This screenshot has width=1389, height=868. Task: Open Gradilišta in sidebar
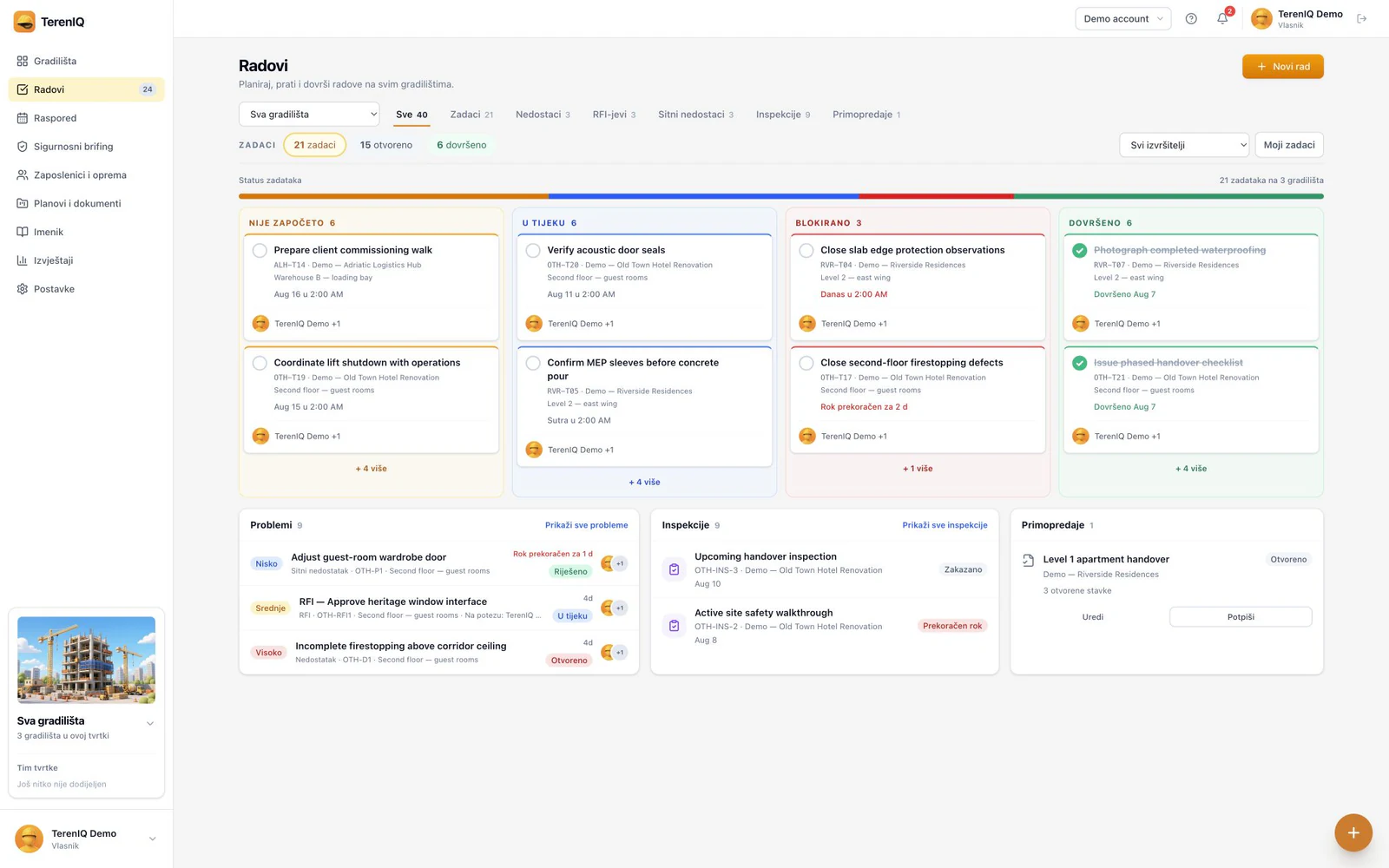86,61
